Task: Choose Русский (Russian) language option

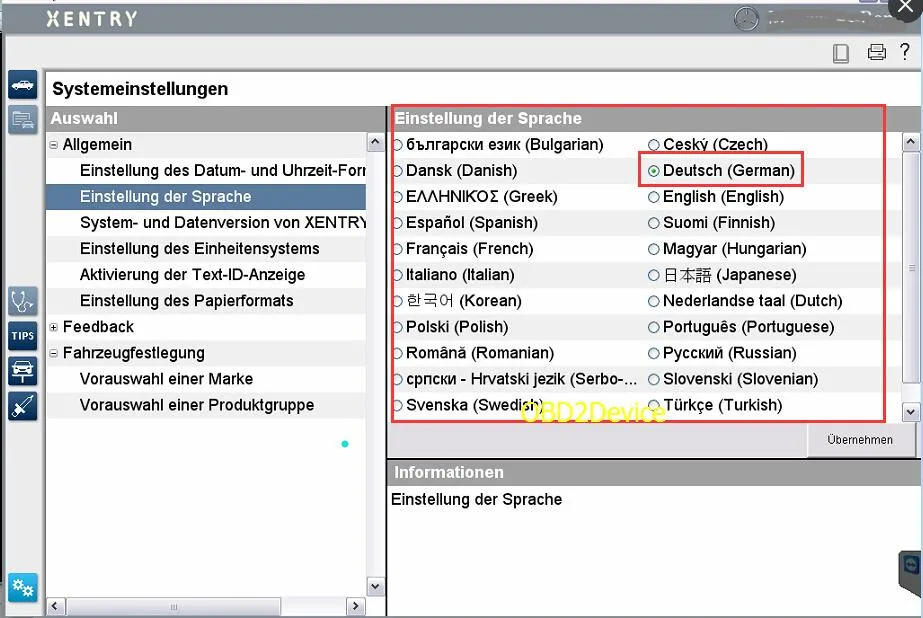Action: pyautogui.click(x=653, y=353)
